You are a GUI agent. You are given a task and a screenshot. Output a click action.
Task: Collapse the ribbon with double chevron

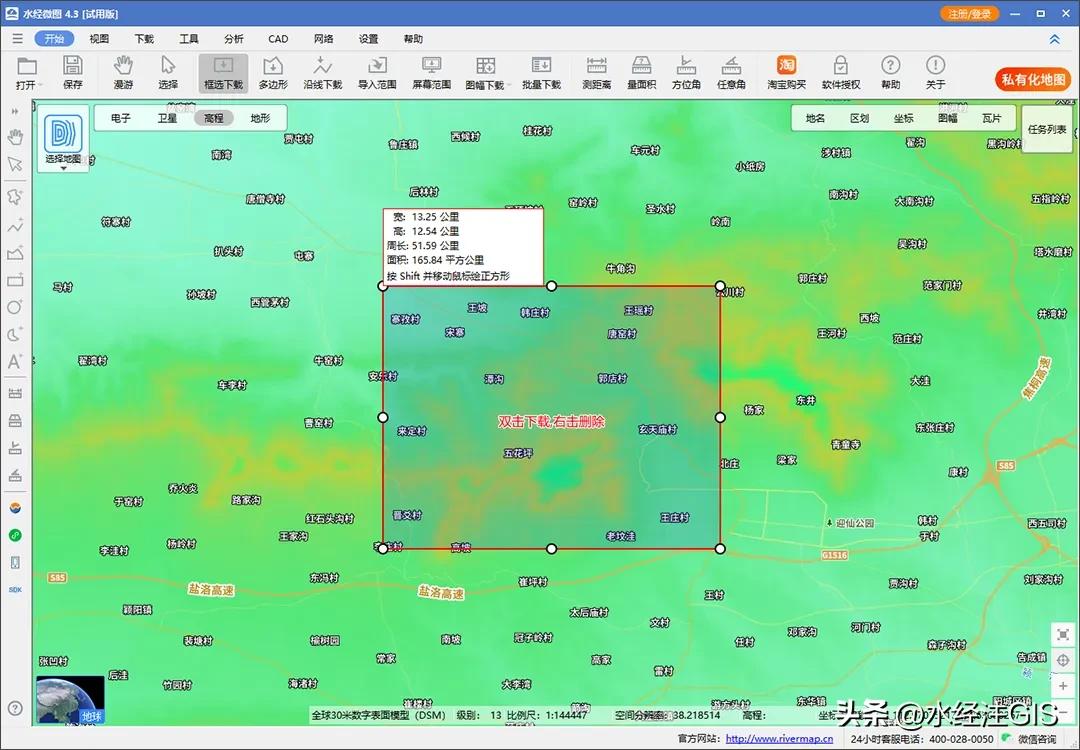[x=1055, y=39]
